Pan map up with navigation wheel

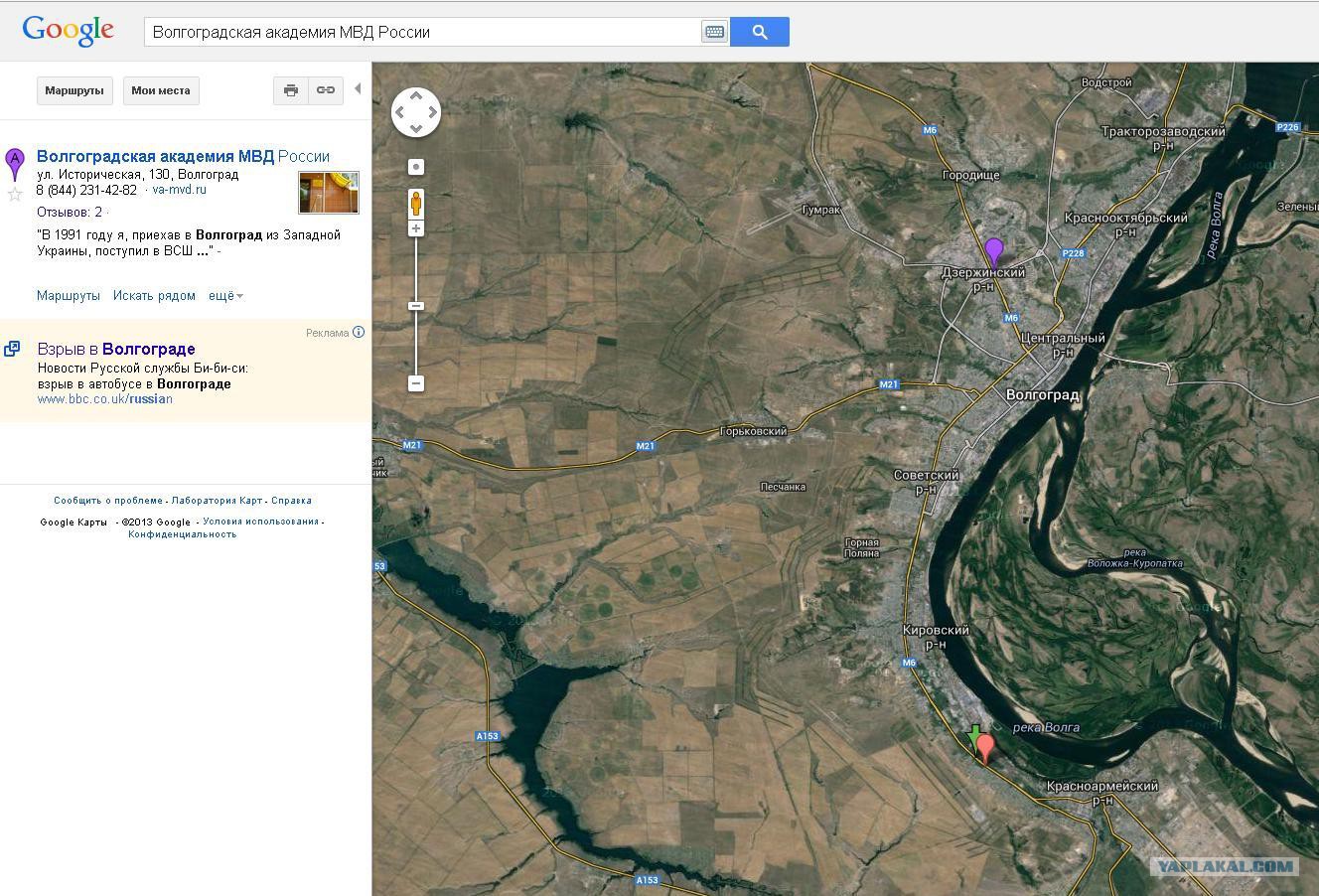416,95
